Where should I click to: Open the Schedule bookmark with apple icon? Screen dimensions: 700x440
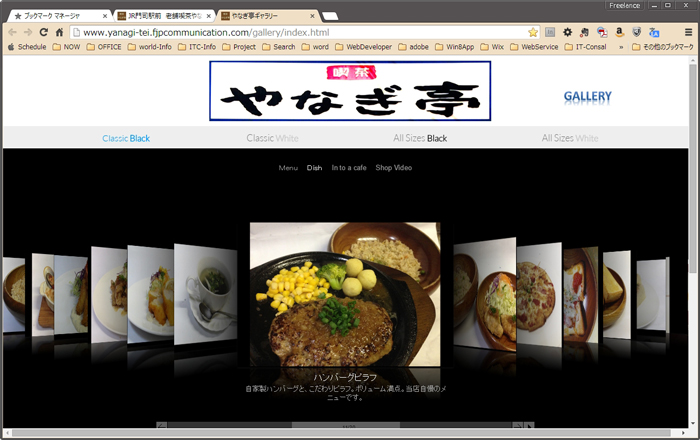(27, 47)
